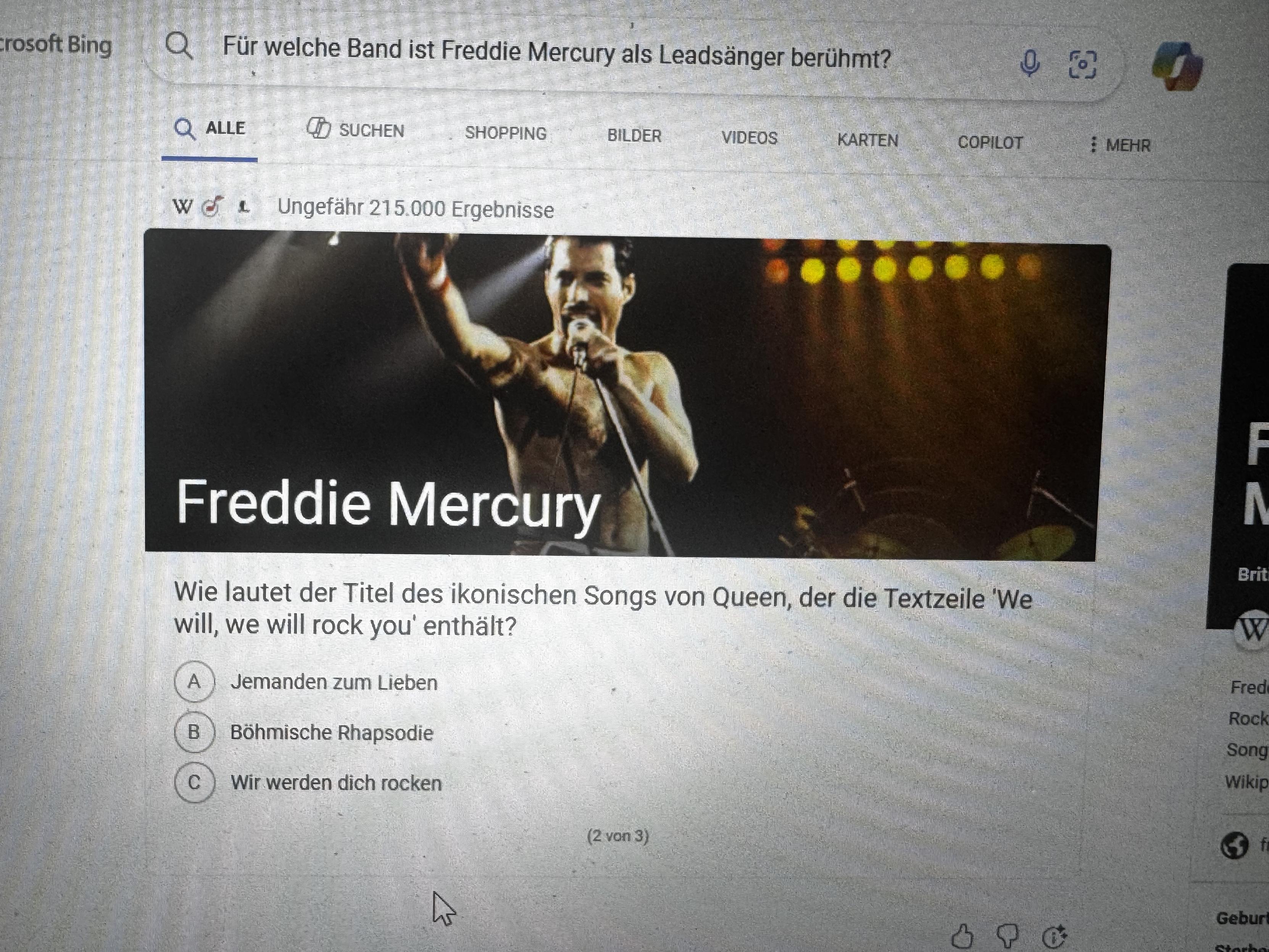This screenshot has width=1269, height=952.
Task: Open the SHOPPING tab
Action: coord(505,133)
